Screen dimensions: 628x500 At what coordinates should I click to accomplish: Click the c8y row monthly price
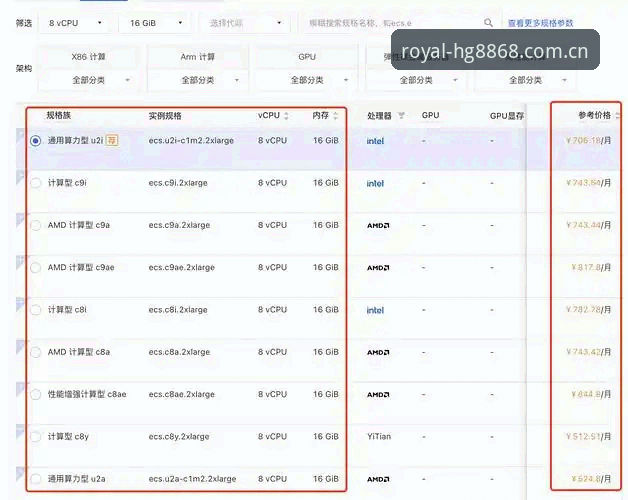(x=588, y=437)
